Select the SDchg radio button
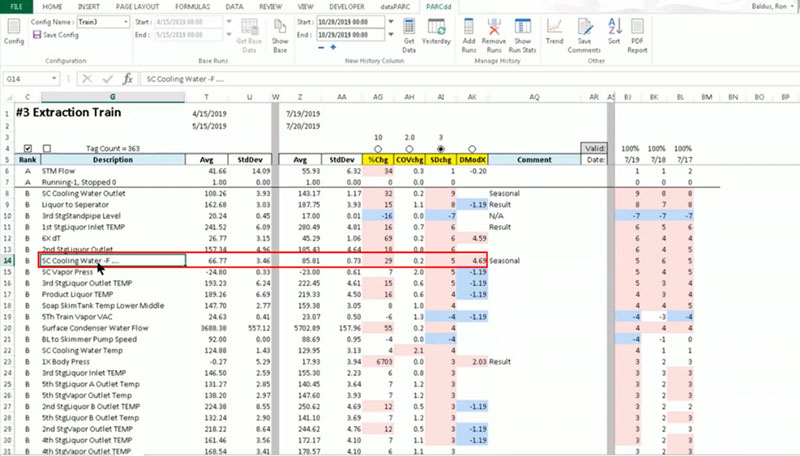This screenshot has height=456, width=800. pos(441,149)
